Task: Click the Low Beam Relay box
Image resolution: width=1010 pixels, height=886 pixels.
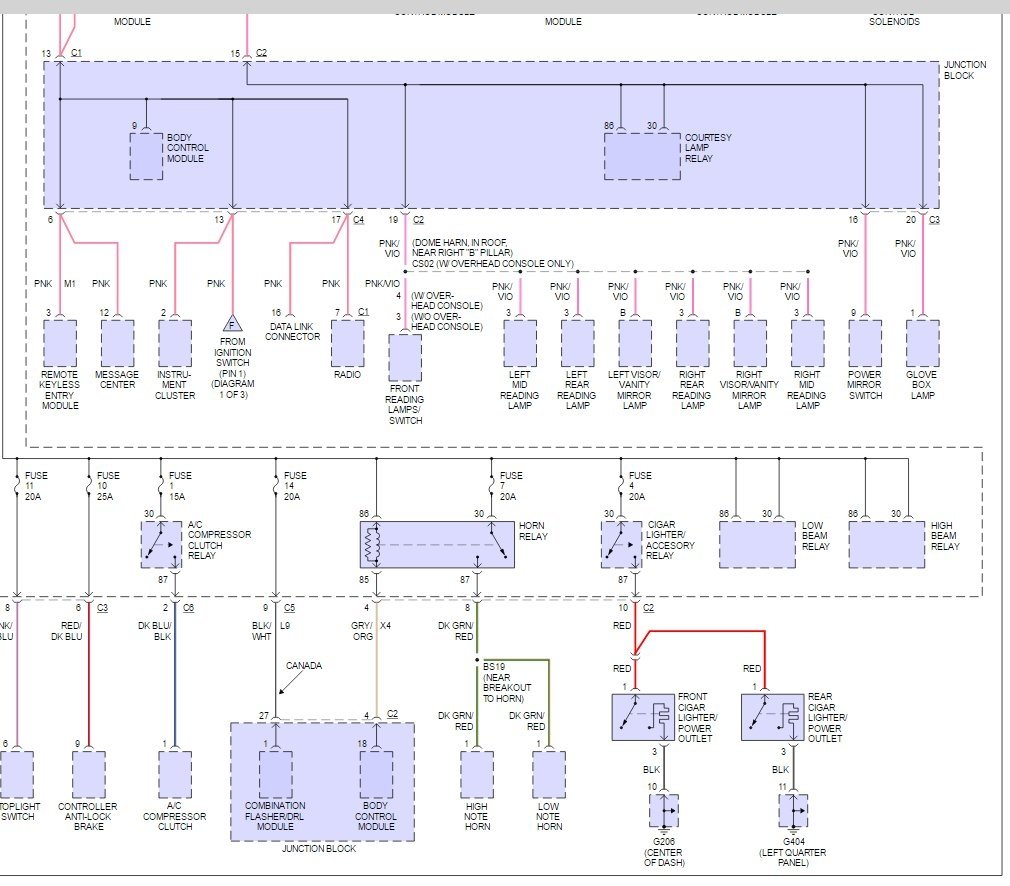Action: coord(757,544)
